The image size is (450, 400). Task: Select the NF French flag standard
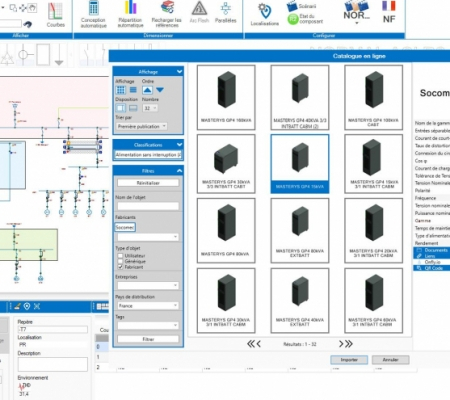tap(389, 12)
